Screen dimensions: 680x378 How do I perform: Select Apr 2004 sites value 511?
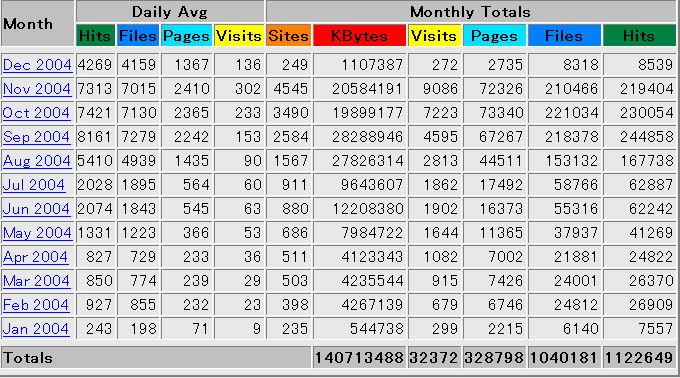295,257
